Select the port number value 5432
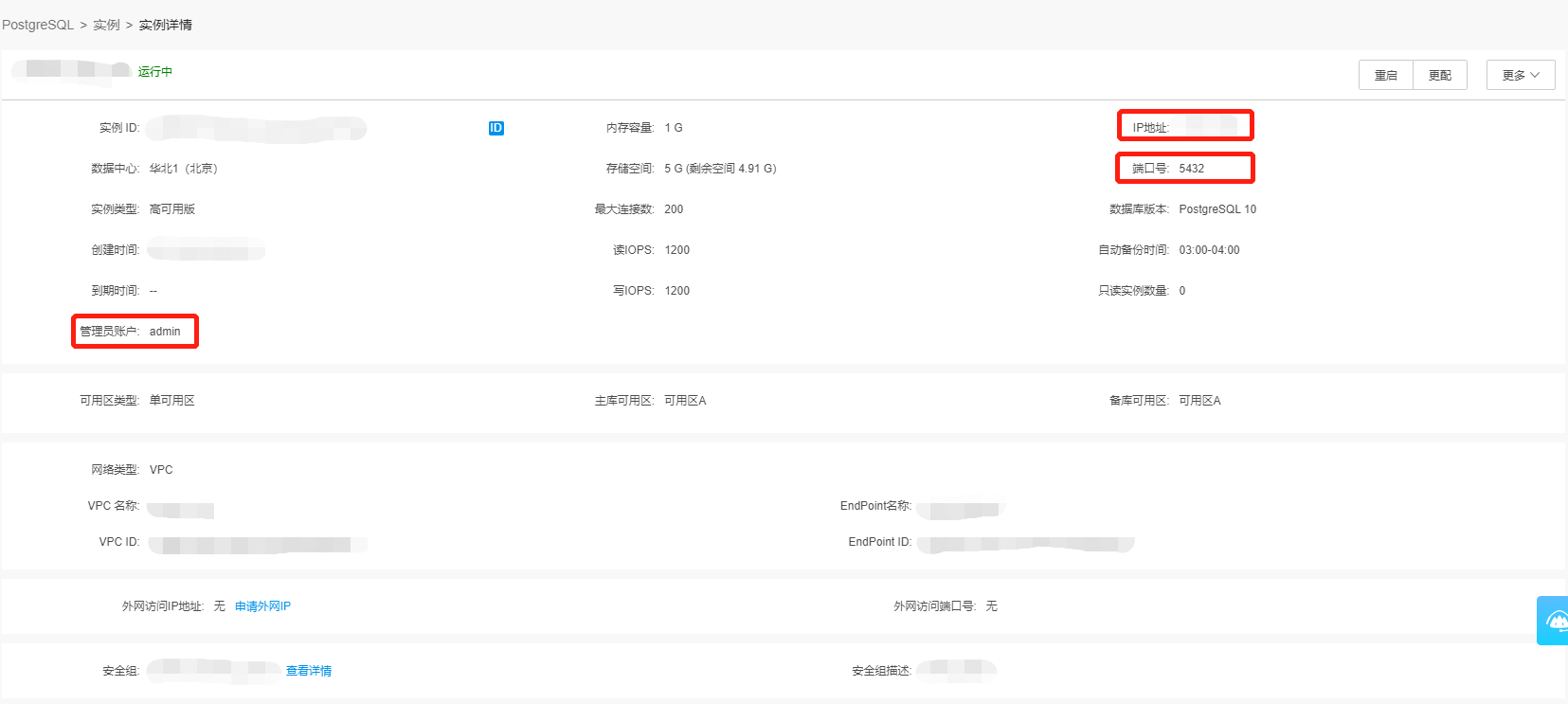The image size is (1568, 704). click(1192, 169)
